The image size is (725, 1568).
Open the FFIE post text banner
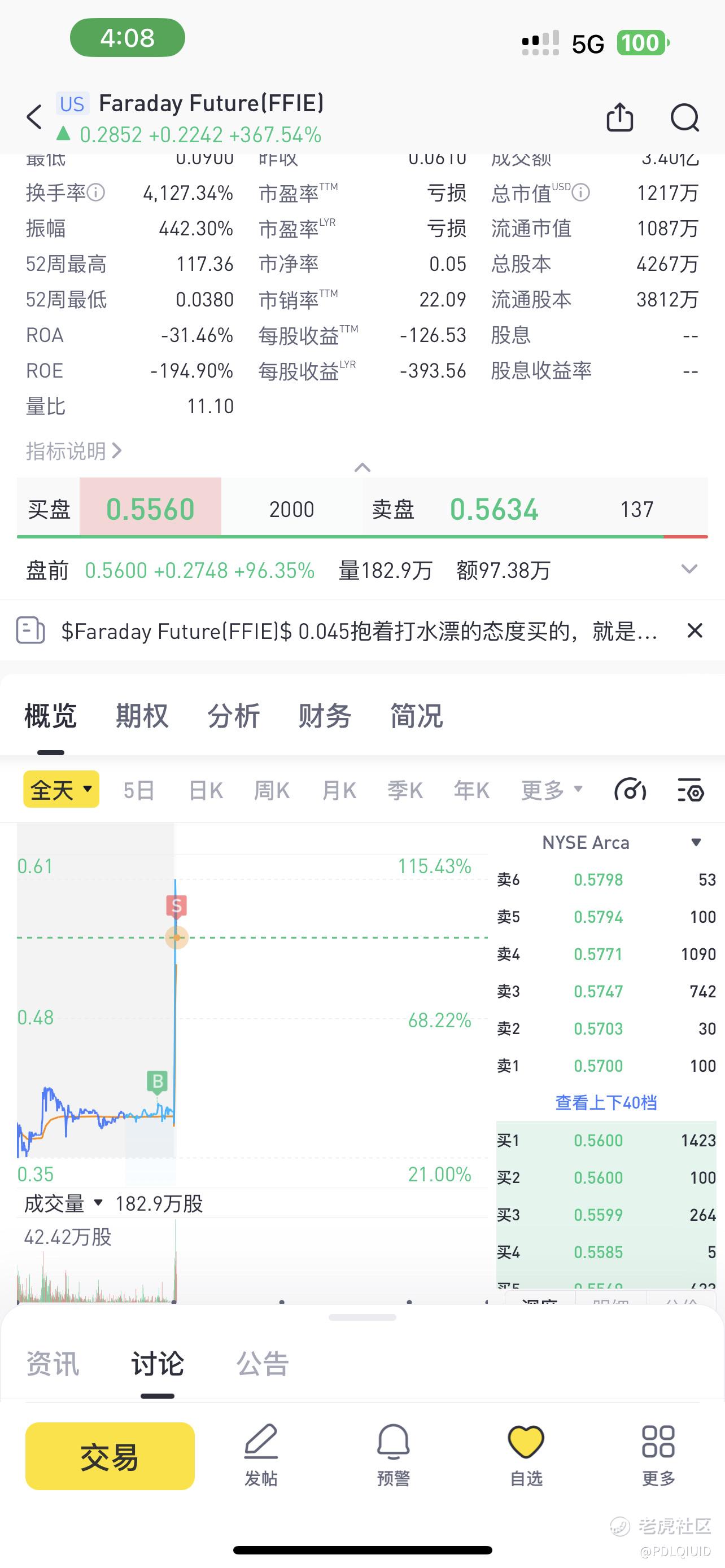point(359,630)
